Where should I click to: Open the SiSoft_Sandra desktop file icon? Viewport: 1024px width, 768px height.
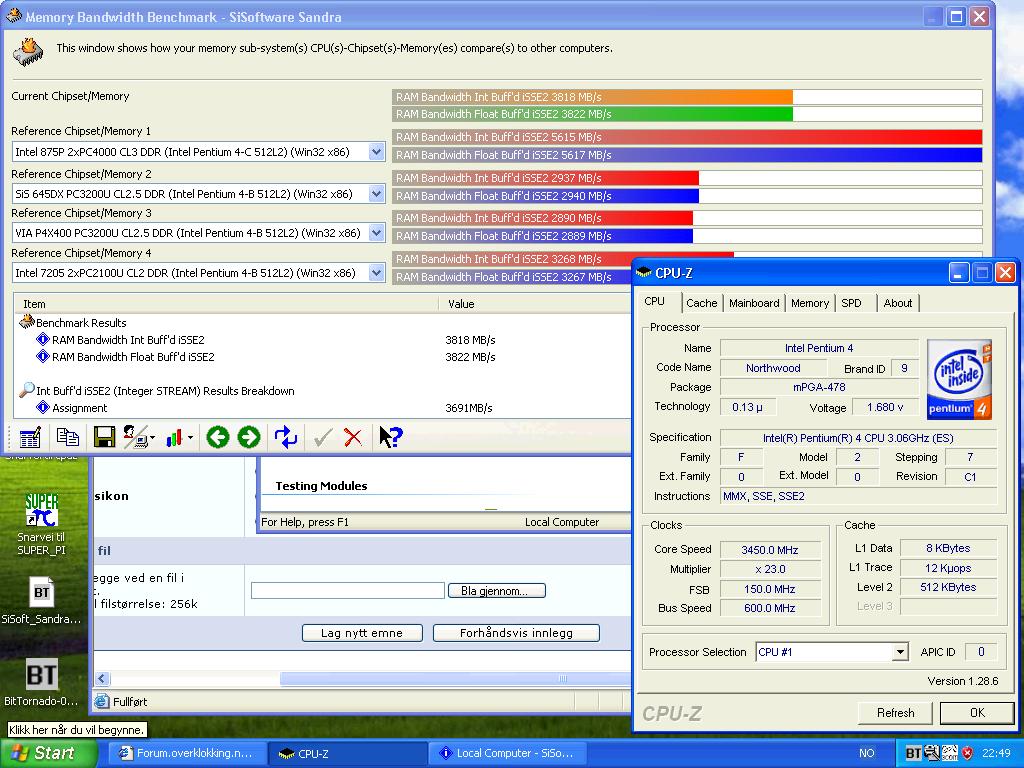[42, 592]
